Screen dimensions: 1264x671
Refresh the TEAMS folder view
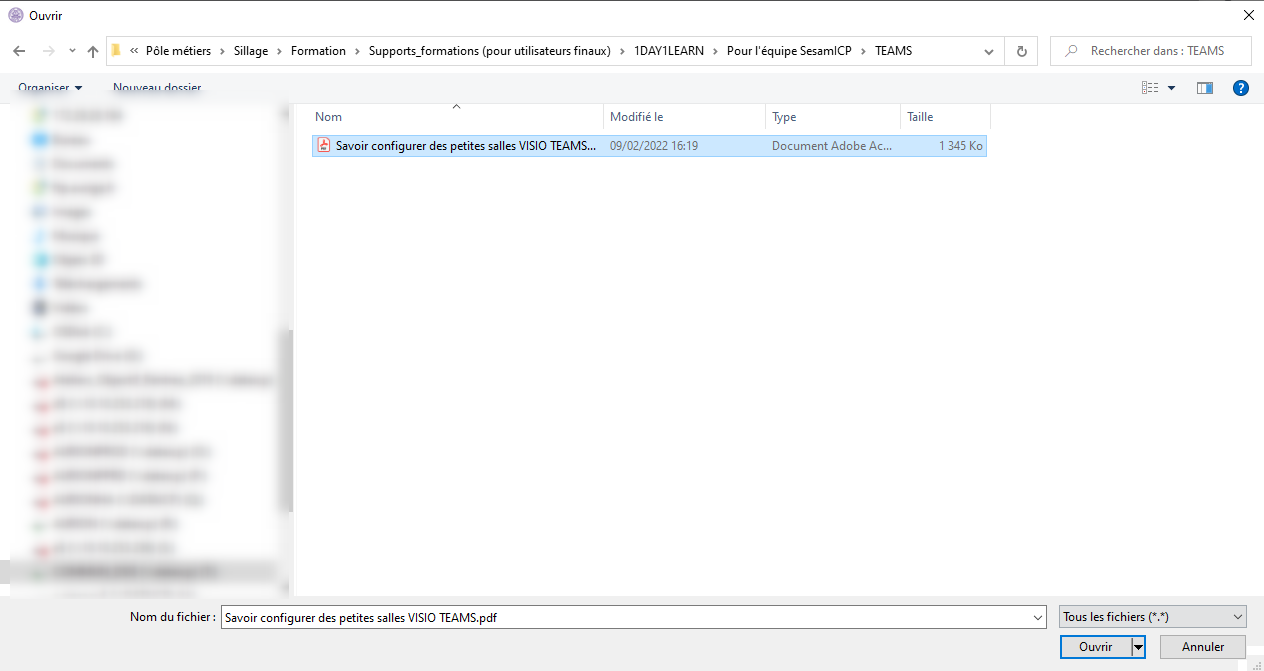point(1021,51)
